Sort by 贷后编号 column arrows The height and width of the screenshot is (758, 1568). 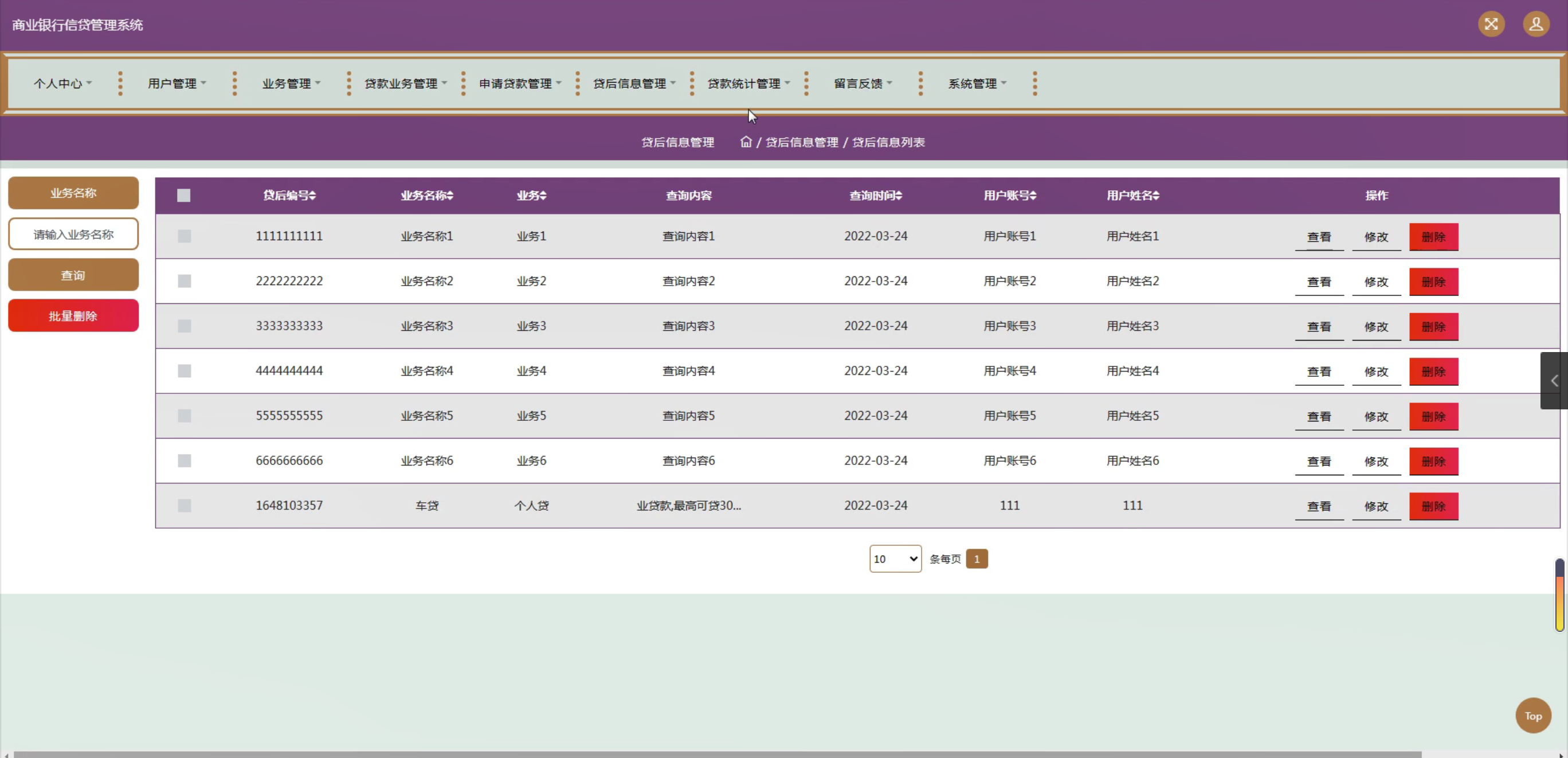[312, 196]
